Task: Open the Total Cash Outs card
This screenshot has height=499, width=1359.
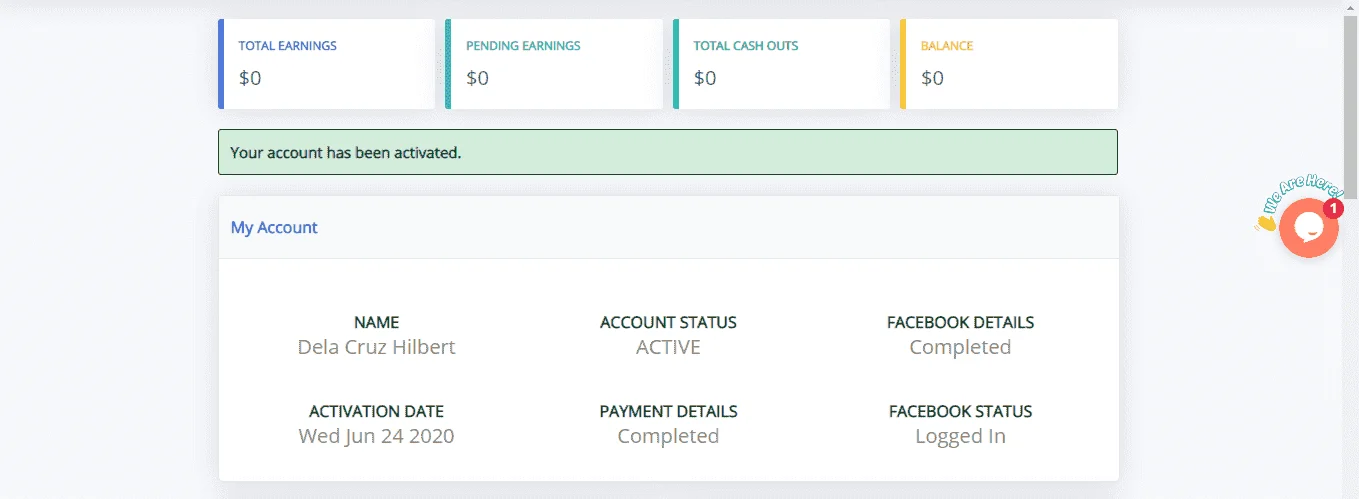Action: coord(781,63)
